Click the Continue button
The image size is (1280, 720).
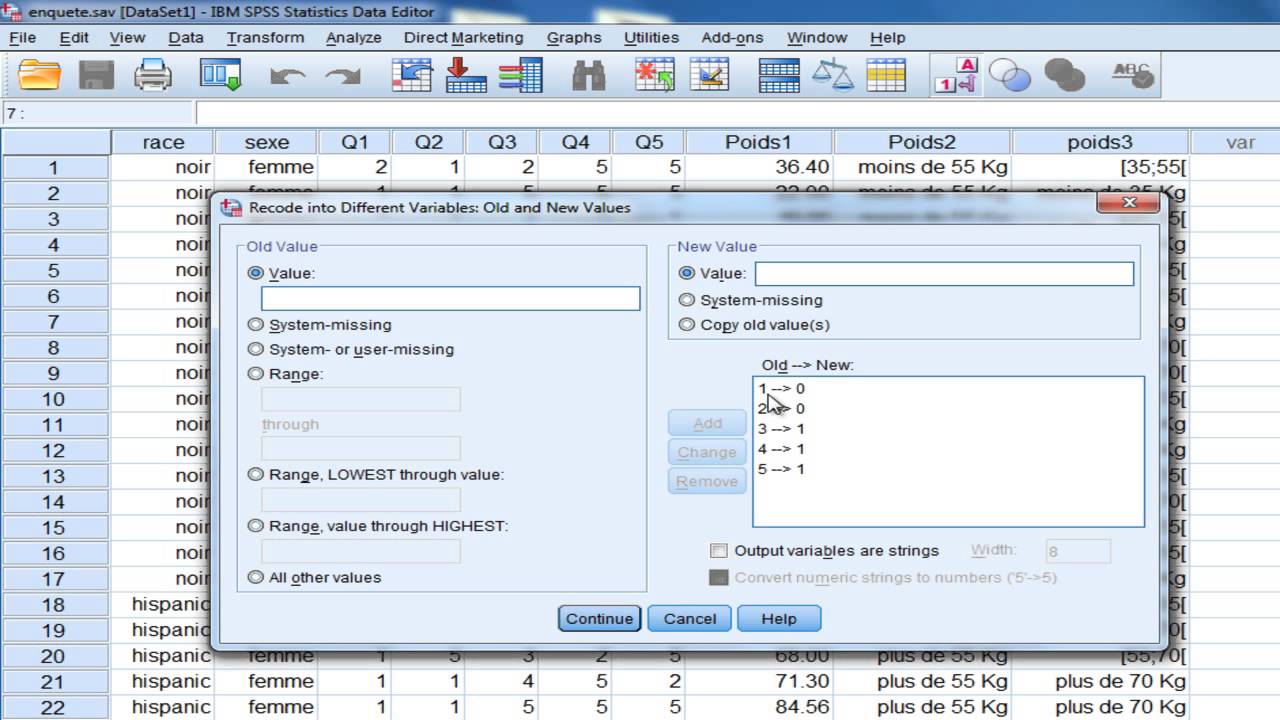coord(599,618)
